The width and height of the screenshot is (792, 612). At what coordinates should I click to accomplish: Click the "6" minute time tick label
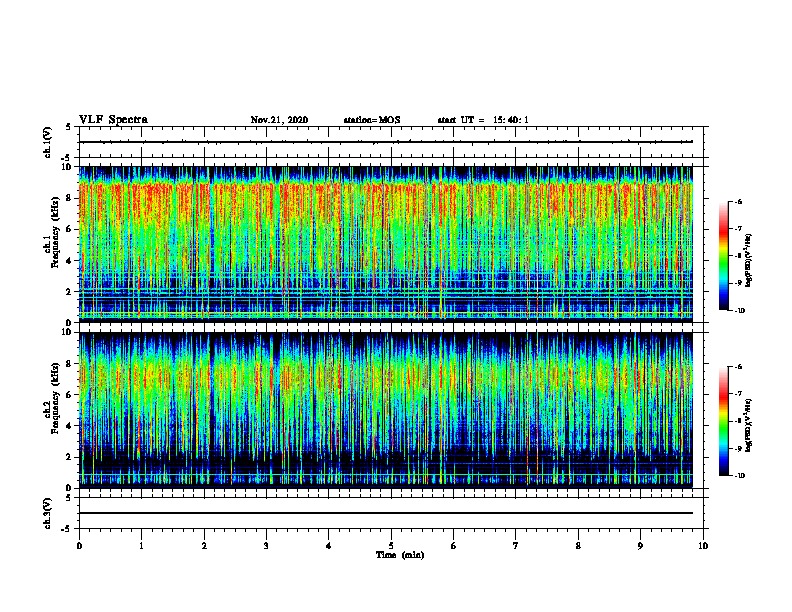tap(454, 545)
